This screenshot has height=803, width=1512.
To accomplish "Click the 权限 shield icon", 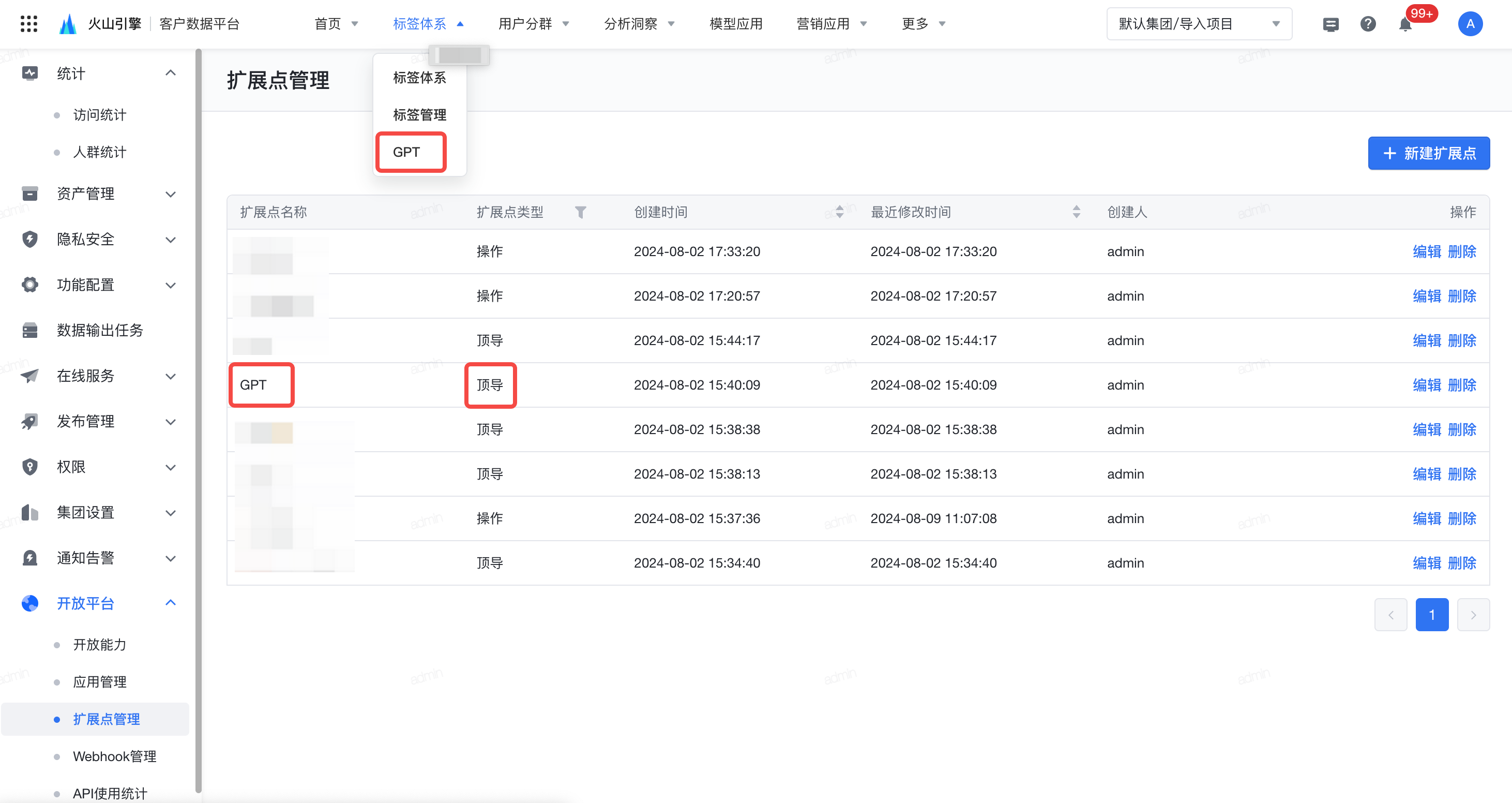I will click(30, 467).
